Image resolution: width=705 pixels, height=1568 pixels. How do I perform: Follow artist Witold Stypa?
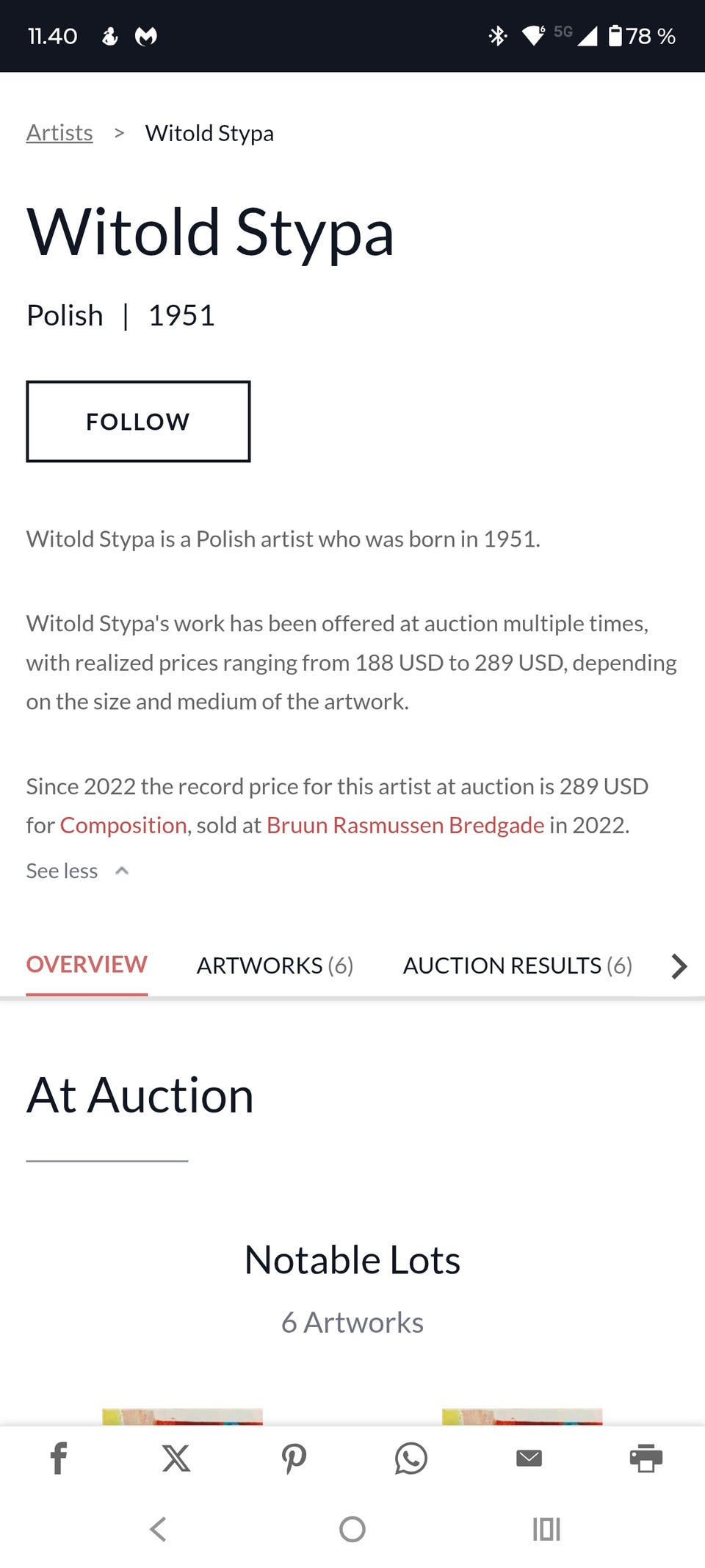[x=138, y=422]
